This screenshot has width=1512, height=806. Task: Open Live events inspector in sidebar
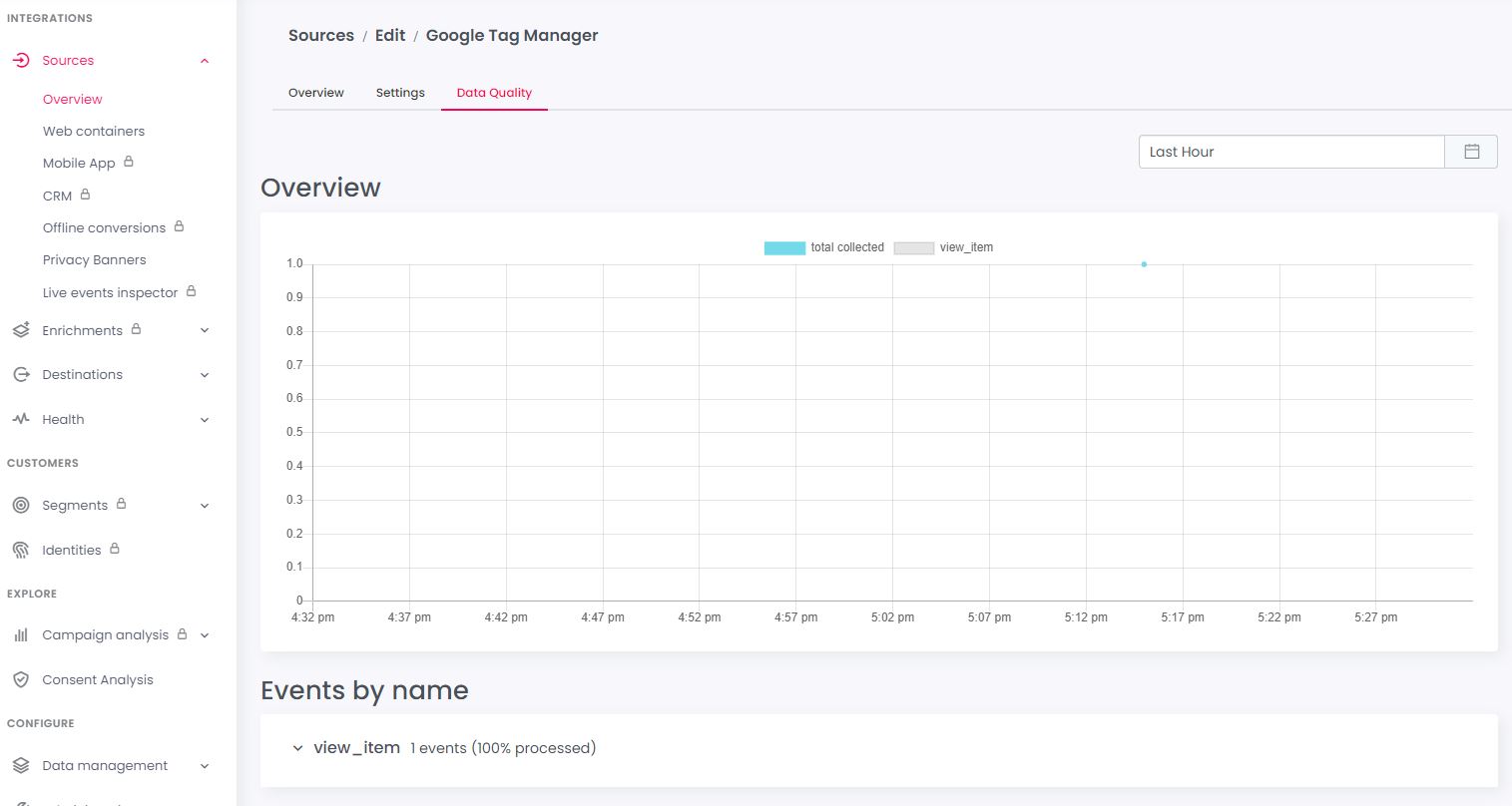point(110,292)
